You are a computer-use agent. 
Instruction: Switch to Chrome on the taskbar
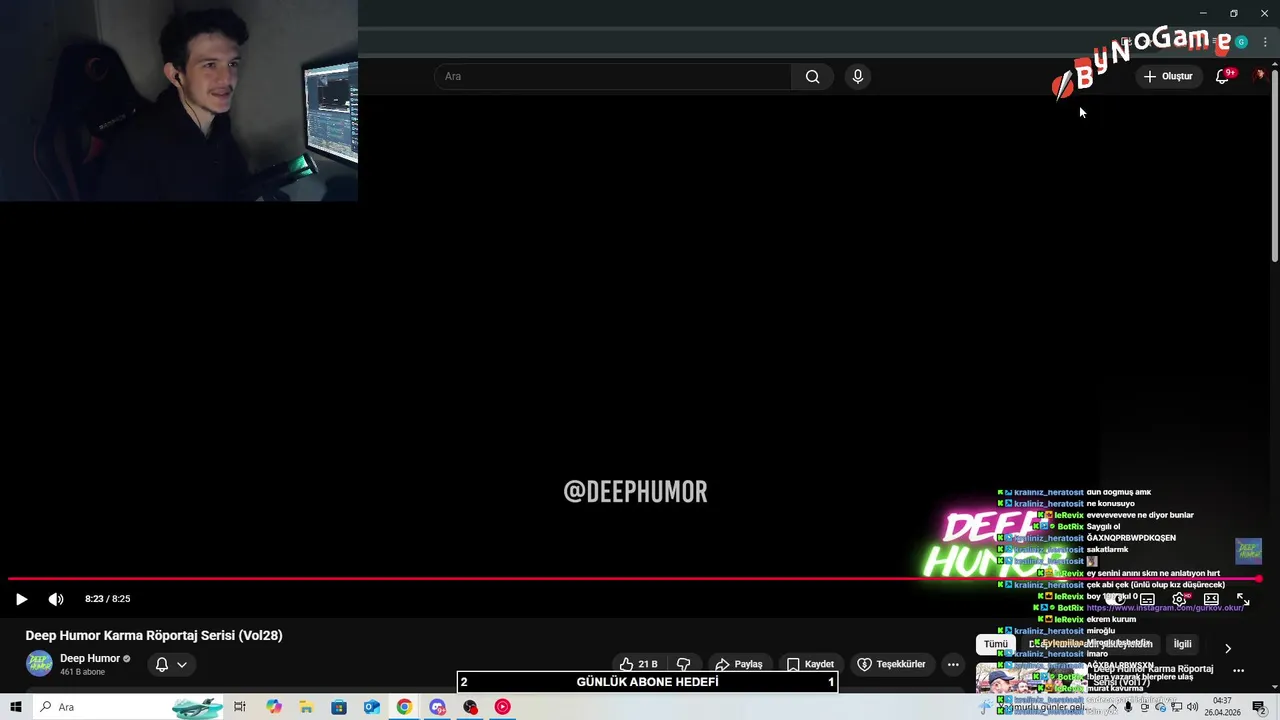coord(404,707)
